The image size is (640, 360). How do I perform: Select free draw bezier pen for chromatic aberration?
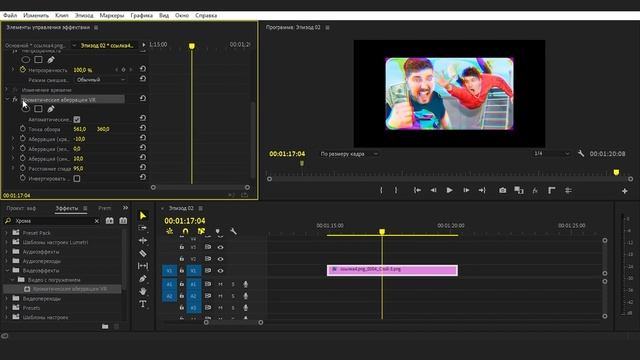(x=51, y=109)
